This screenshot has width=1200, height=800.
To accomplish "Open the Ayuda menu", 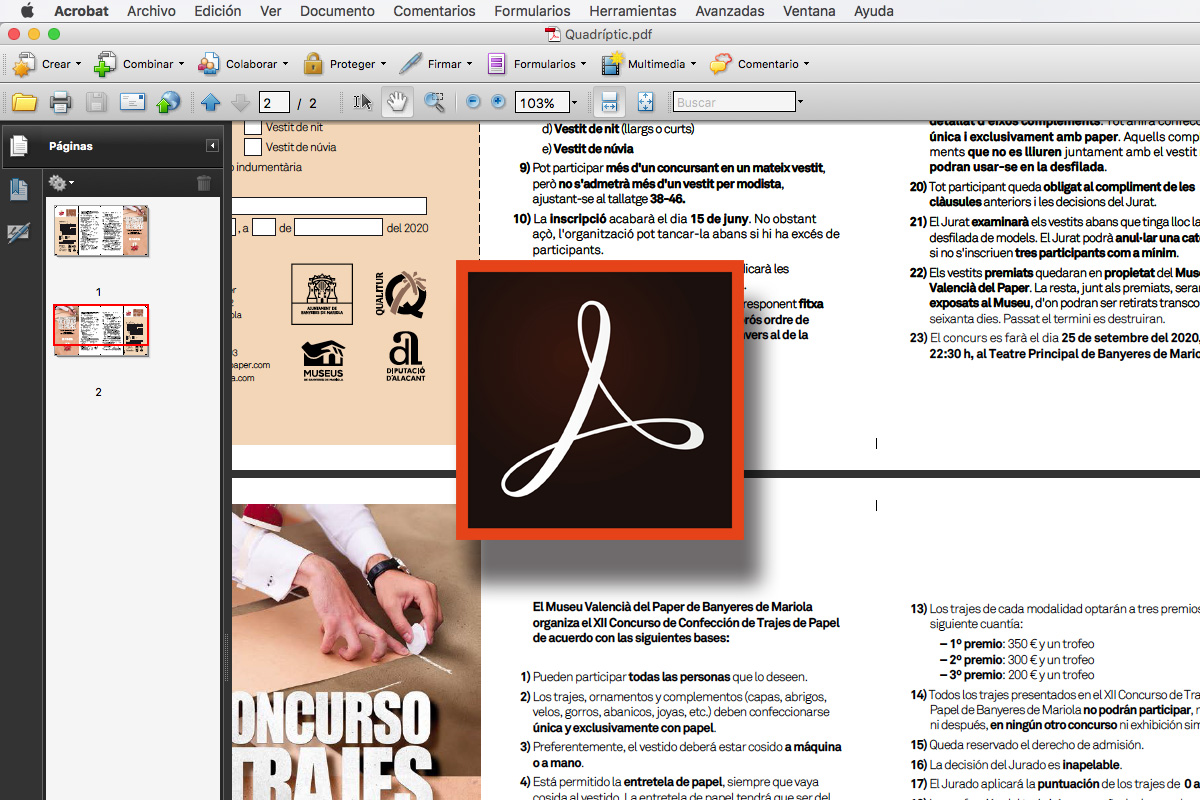I will [873, 11].
